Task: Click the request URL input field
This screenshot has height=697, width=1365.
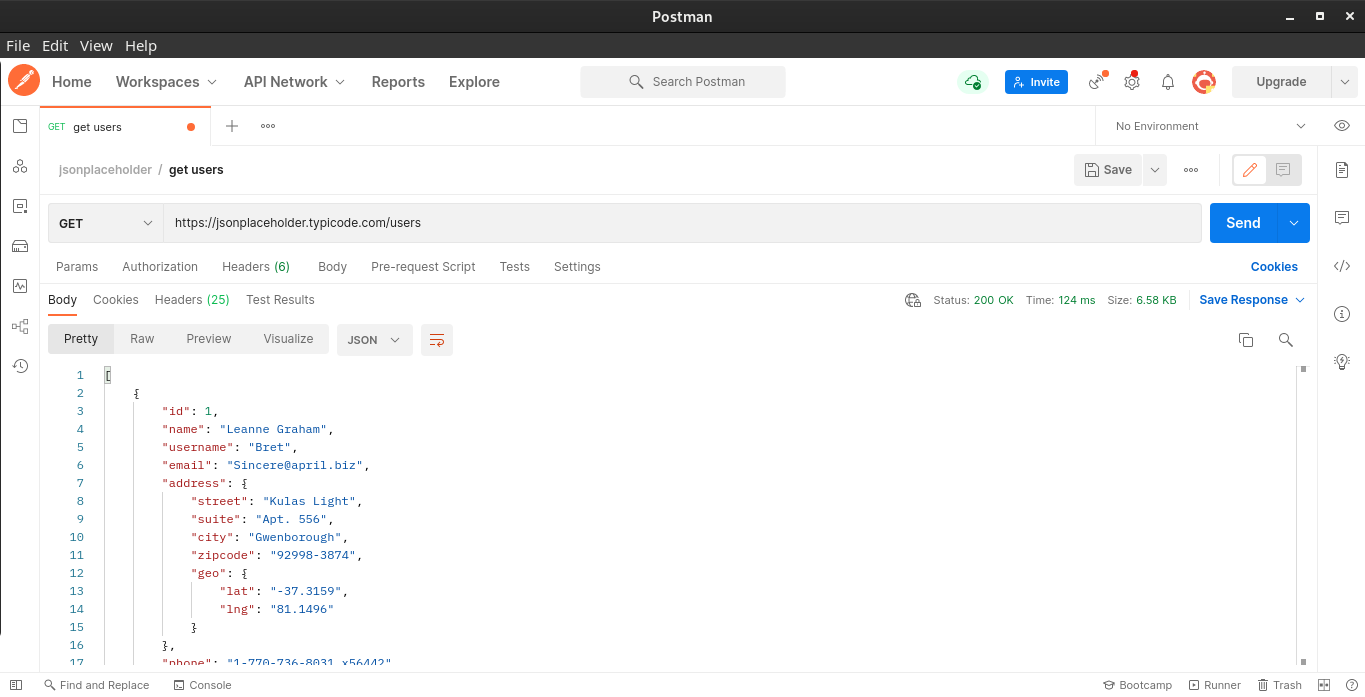Action: (682, 223)
